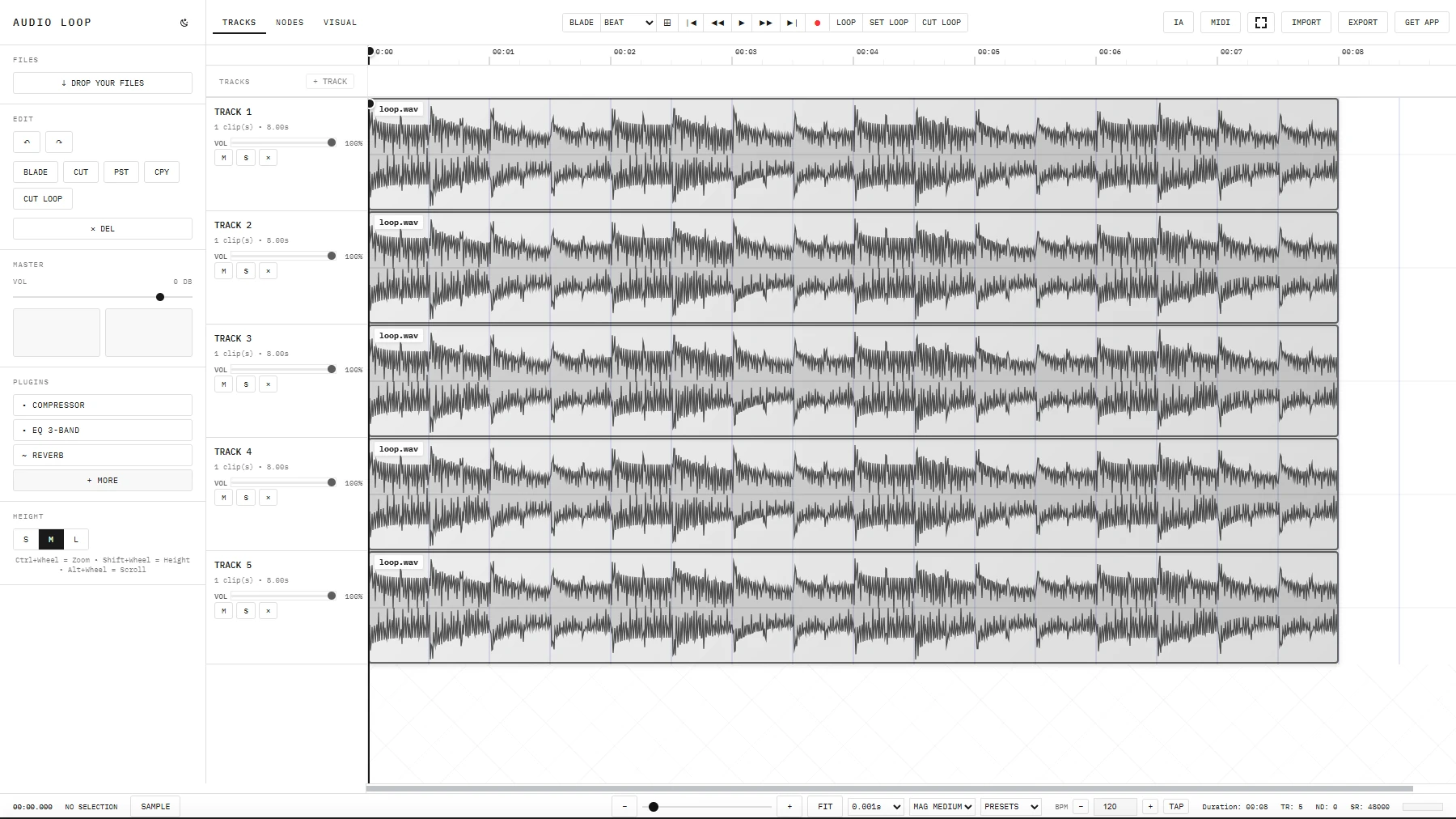The image size is (1456, 819).
Task: Toggle the grid snap icon in transport bar
Action: click(x=667, y=23)
